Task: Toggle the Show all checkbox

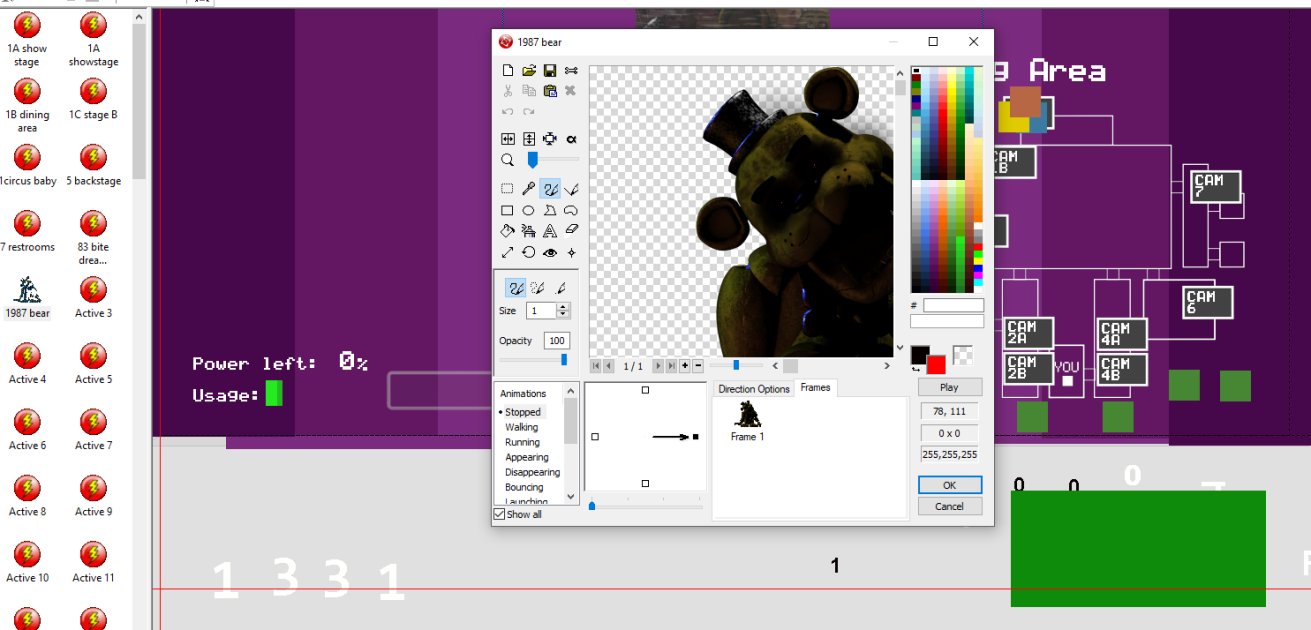Action: [x=500, y=514]
